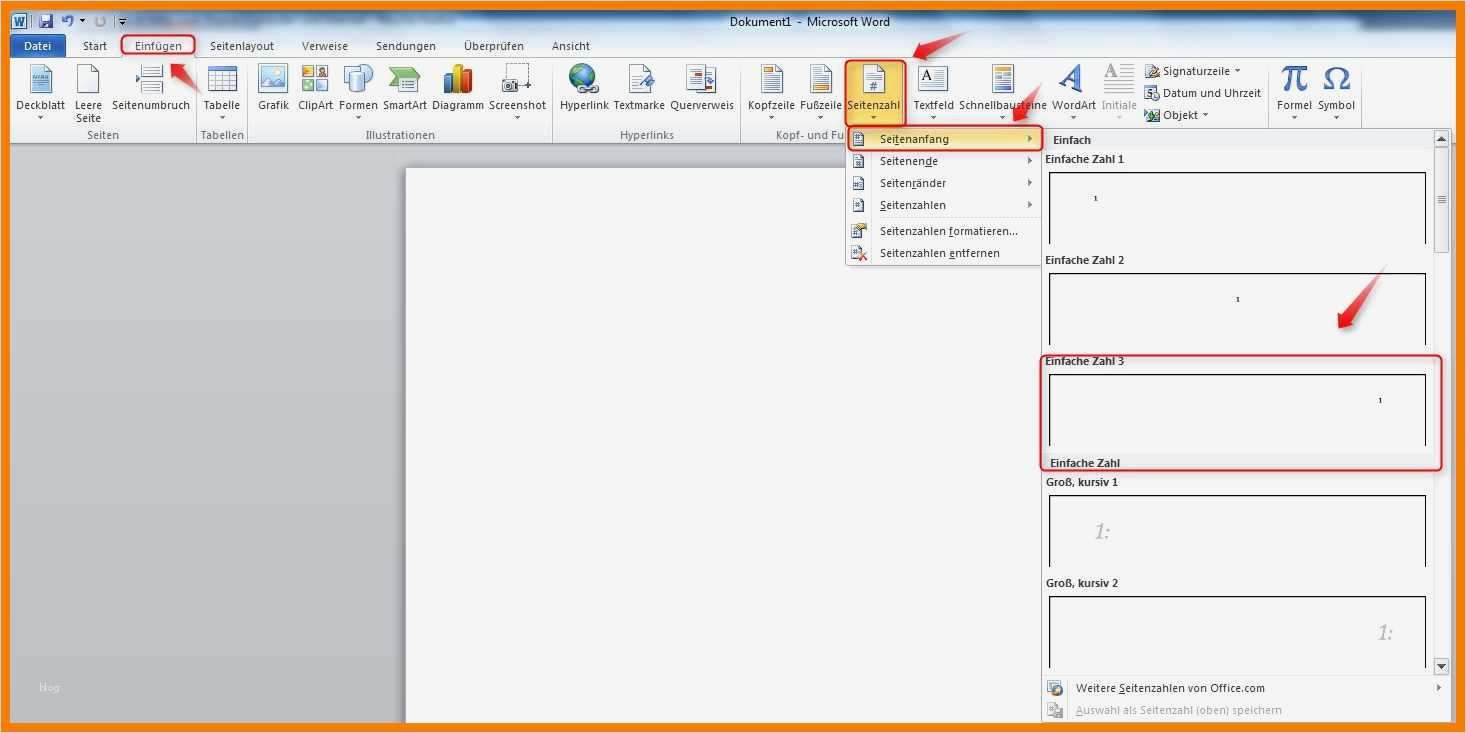Open the Word application icon menu
The width and height of the screenshot is (1466, 733).
[20, 21]
